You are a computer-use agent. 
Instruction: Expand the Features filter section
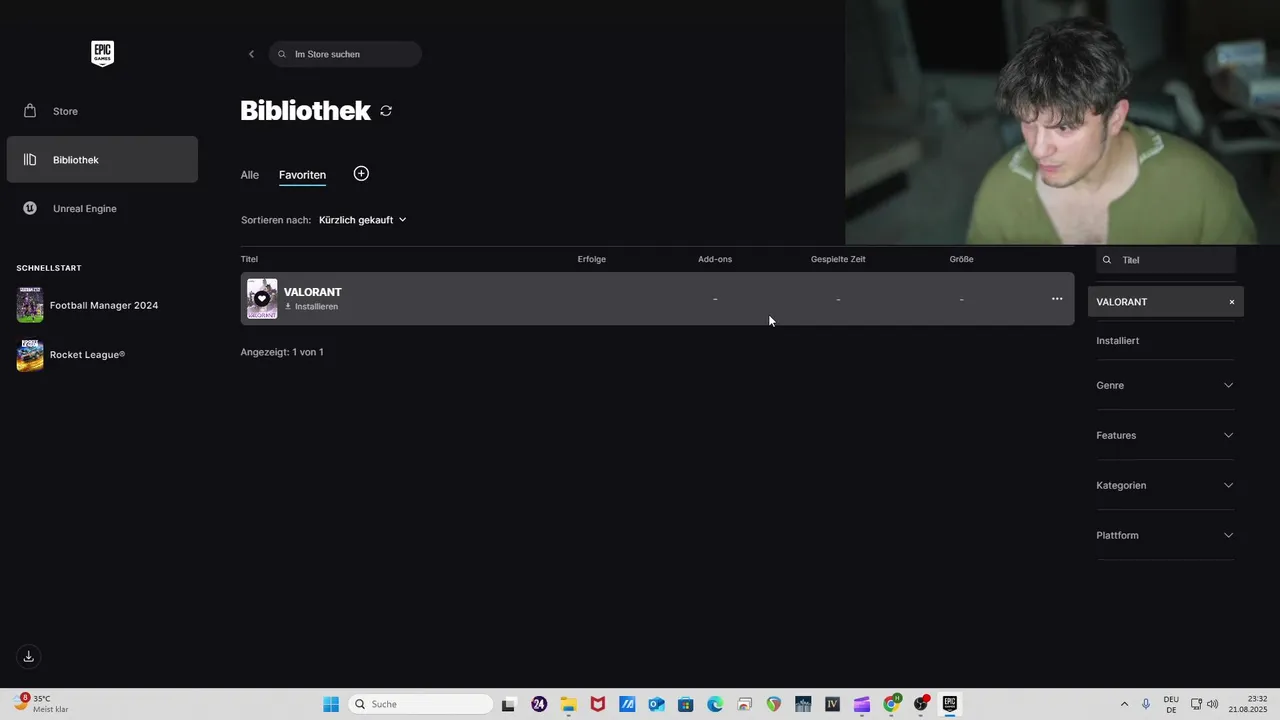point(1165,435)
